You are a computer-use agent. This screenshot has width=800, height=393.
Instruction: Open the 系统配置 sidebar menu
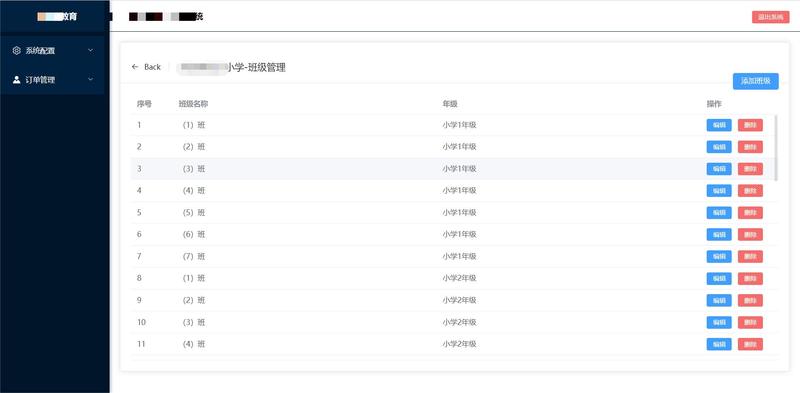(x=52, y=51)
